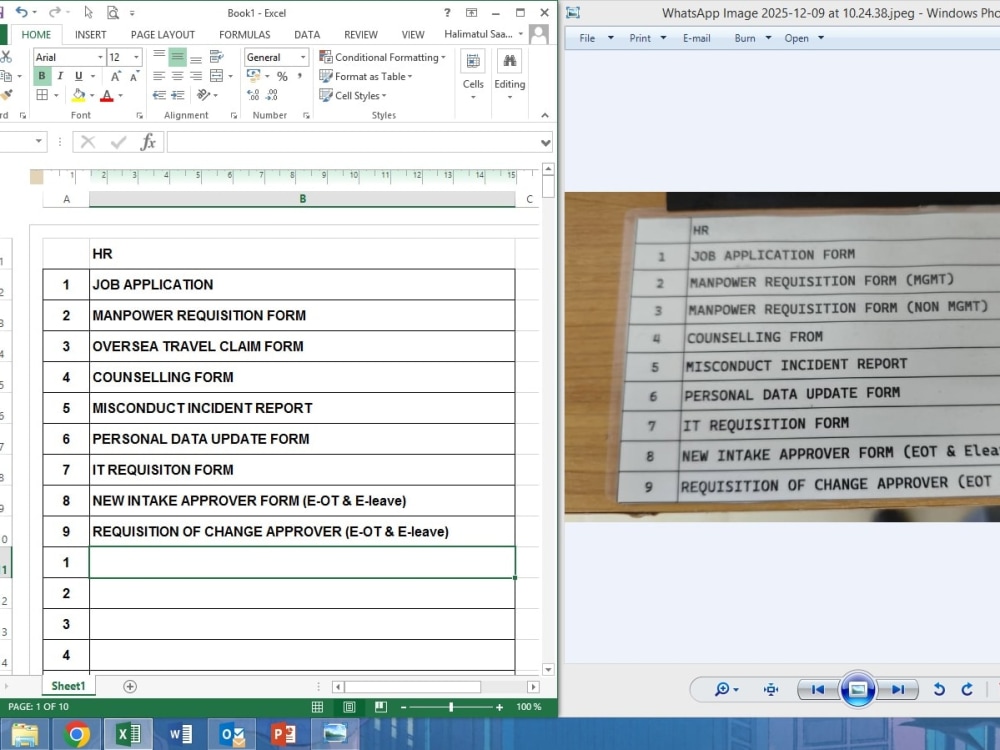This screenshot has height=750, width=1000.
Task: Select column B header
Action: tap(302, 199)
